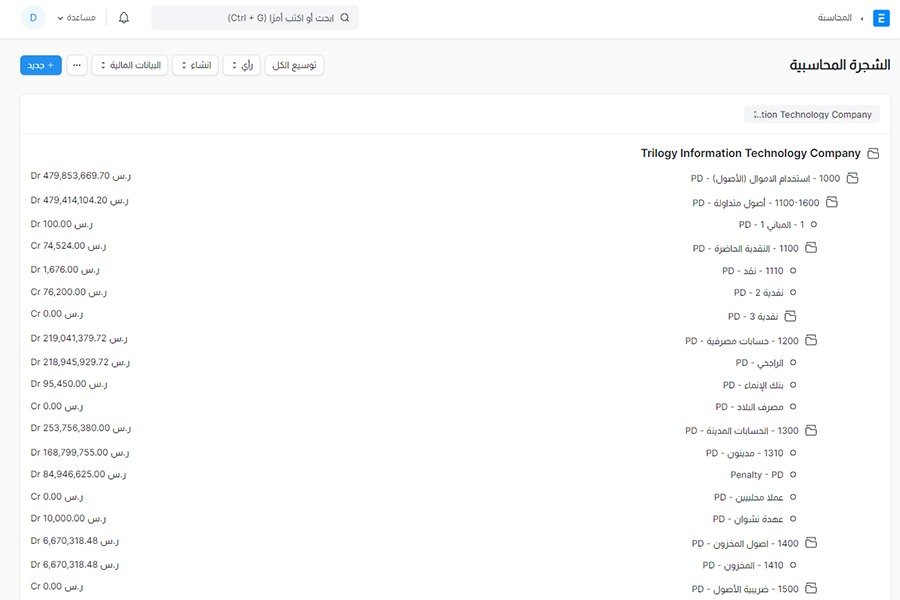900x600 pixels.
Task: Open the notifications bell
Action: click(124, 18)
